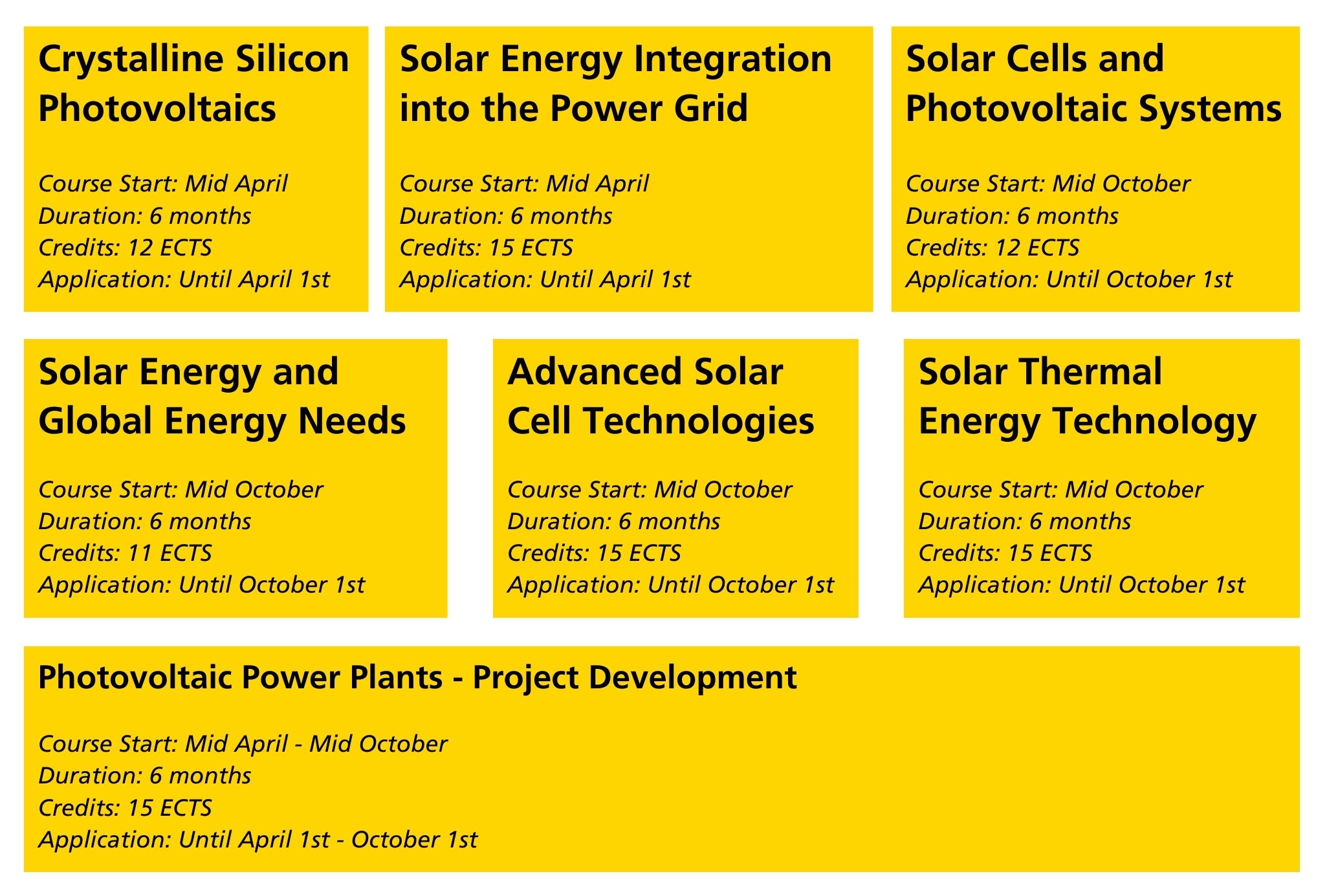Open the Solar Thermal Energy Technology title
This screenshot has width=1327, height=896.
coord(1087,396)
